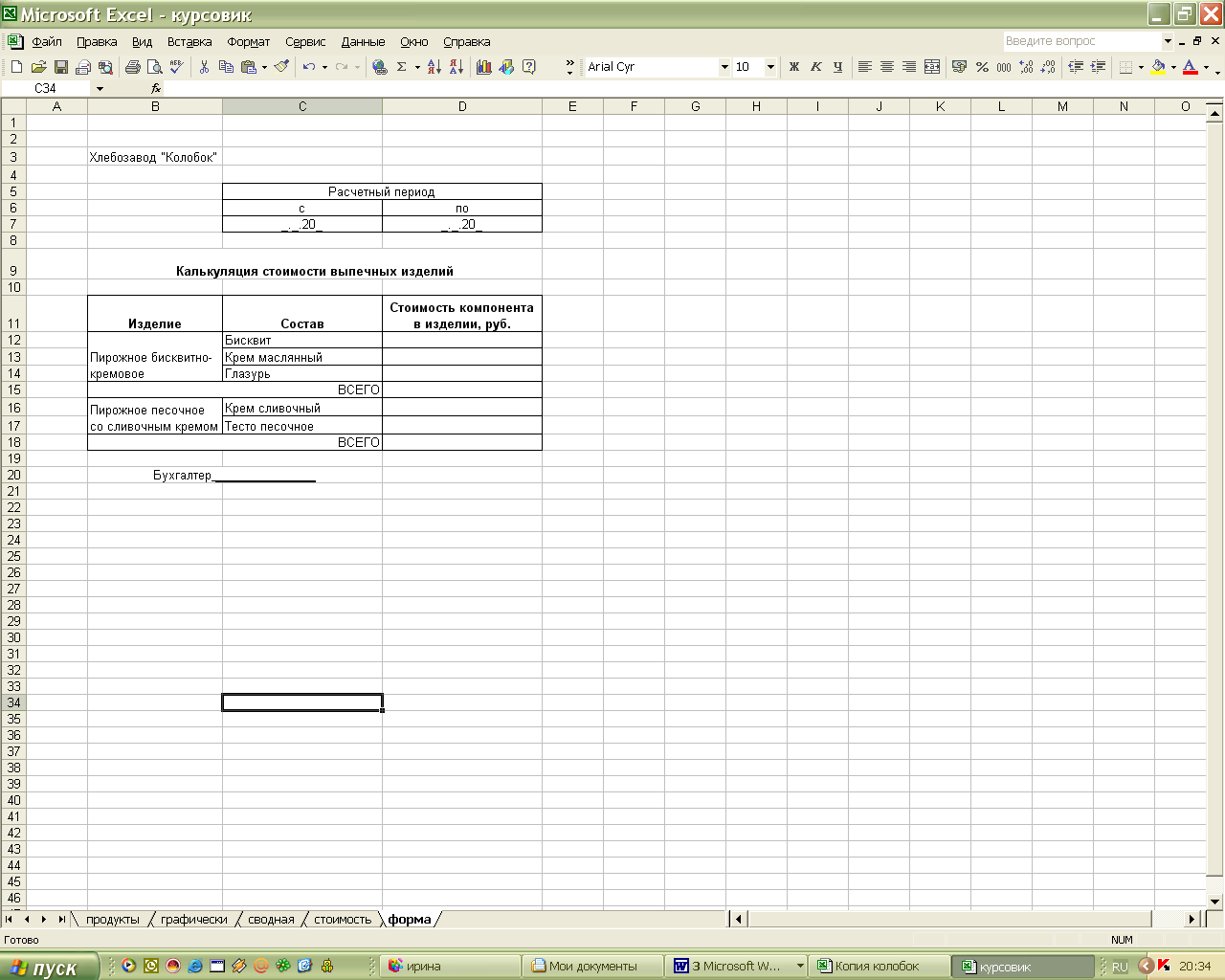
Task: Merge and center the selected cells
Action: click(932, 67)
